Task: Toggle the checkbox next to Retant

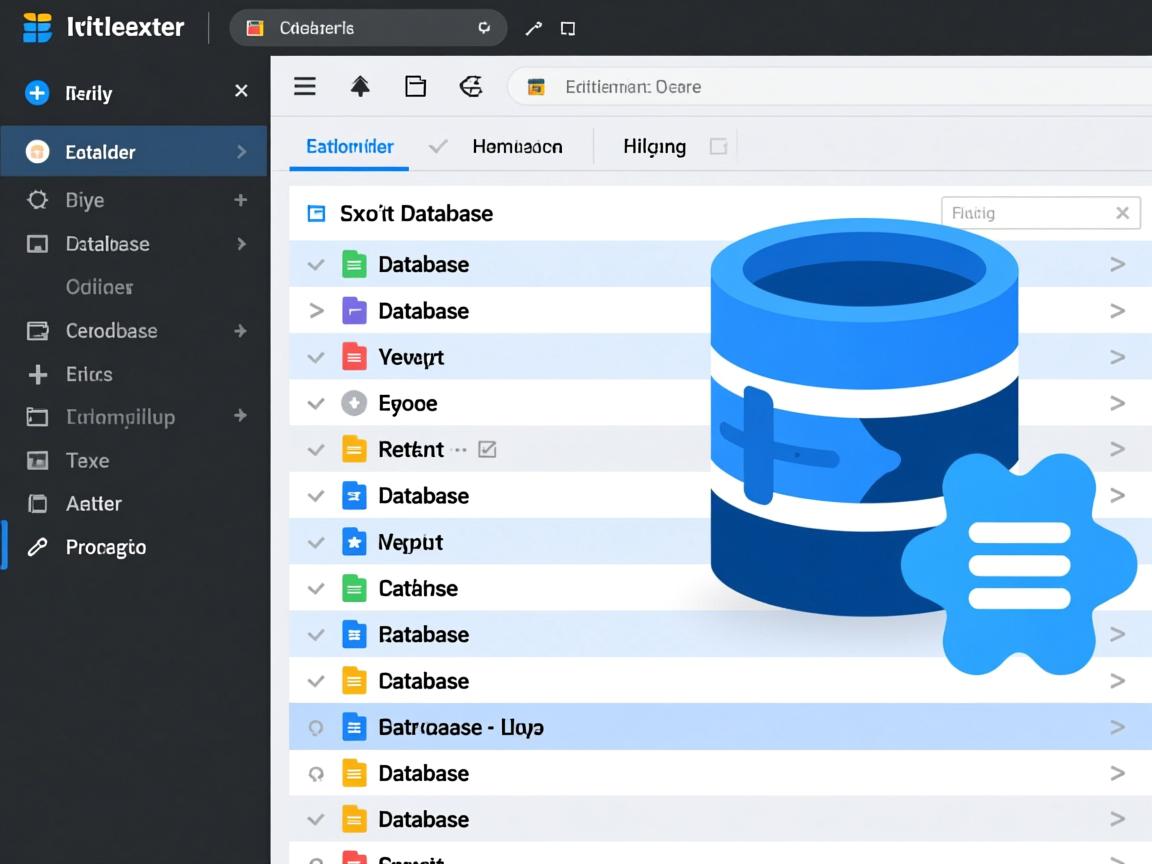Action: [x=487, y=450]
